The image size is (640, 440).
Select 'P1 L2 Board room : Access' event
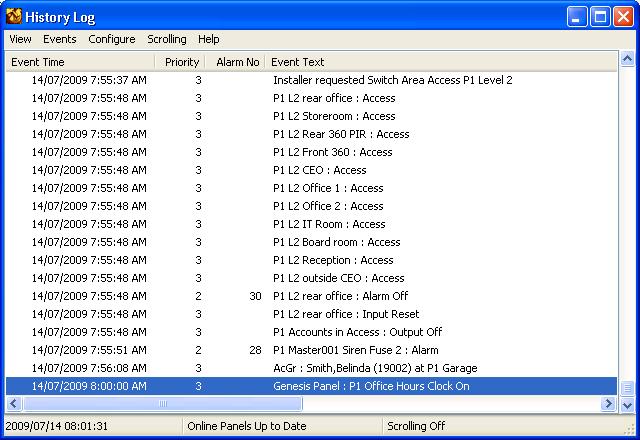point(311,242)
